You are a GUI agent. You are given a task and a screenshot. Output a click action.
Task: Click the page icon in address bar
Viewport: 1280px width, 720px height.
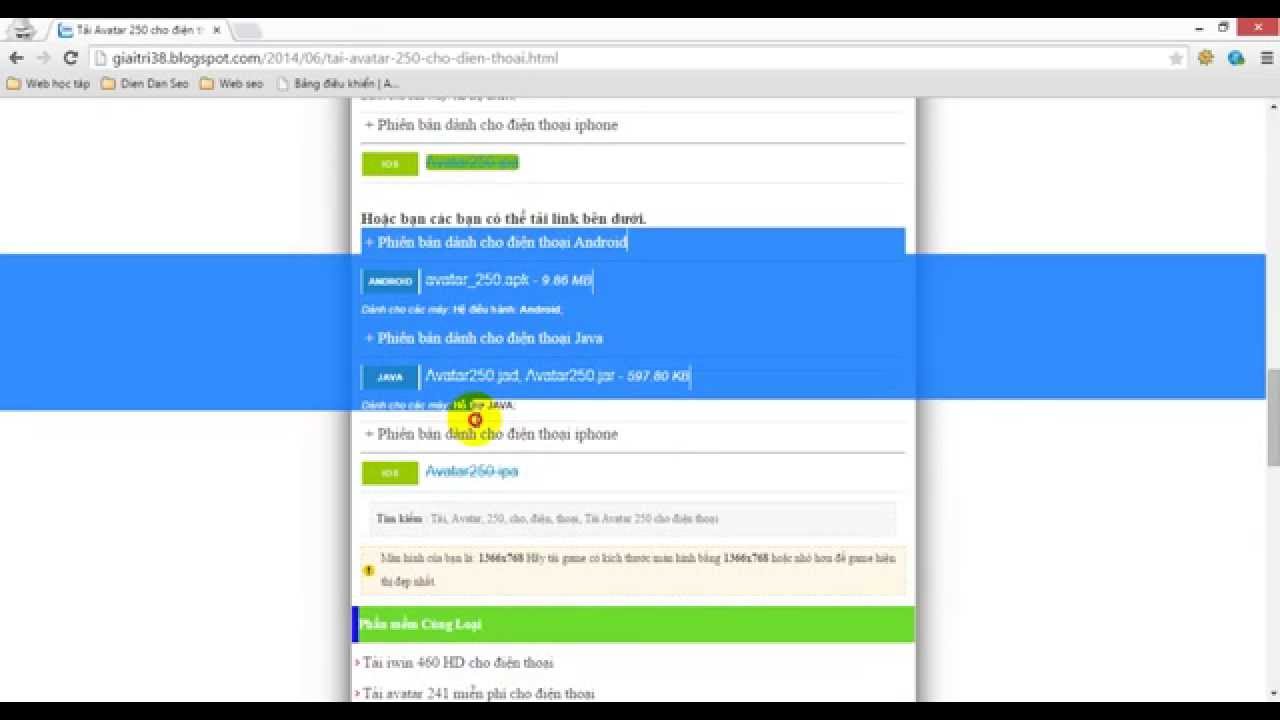point(100,58)
